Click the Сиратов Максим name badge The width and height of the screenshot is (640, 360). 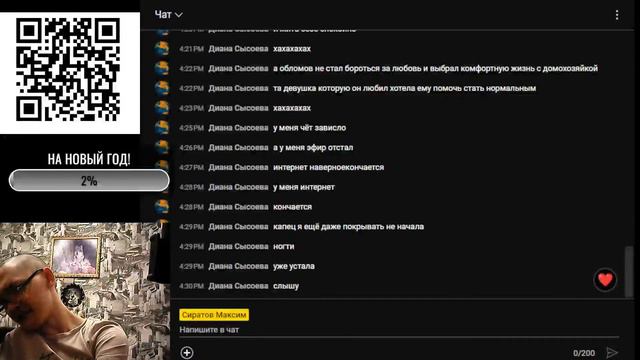point(214,315)
